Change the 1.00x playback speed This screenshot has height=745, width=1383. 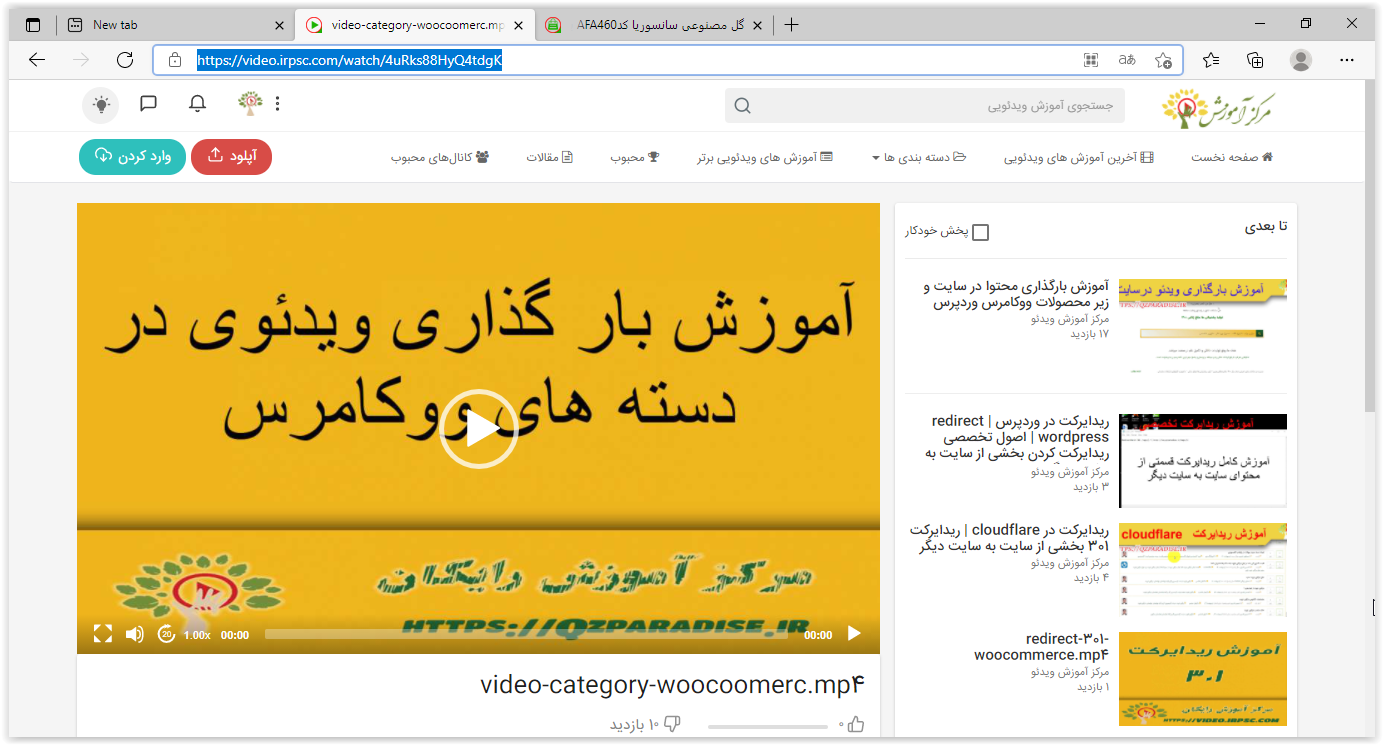[197, 635]
